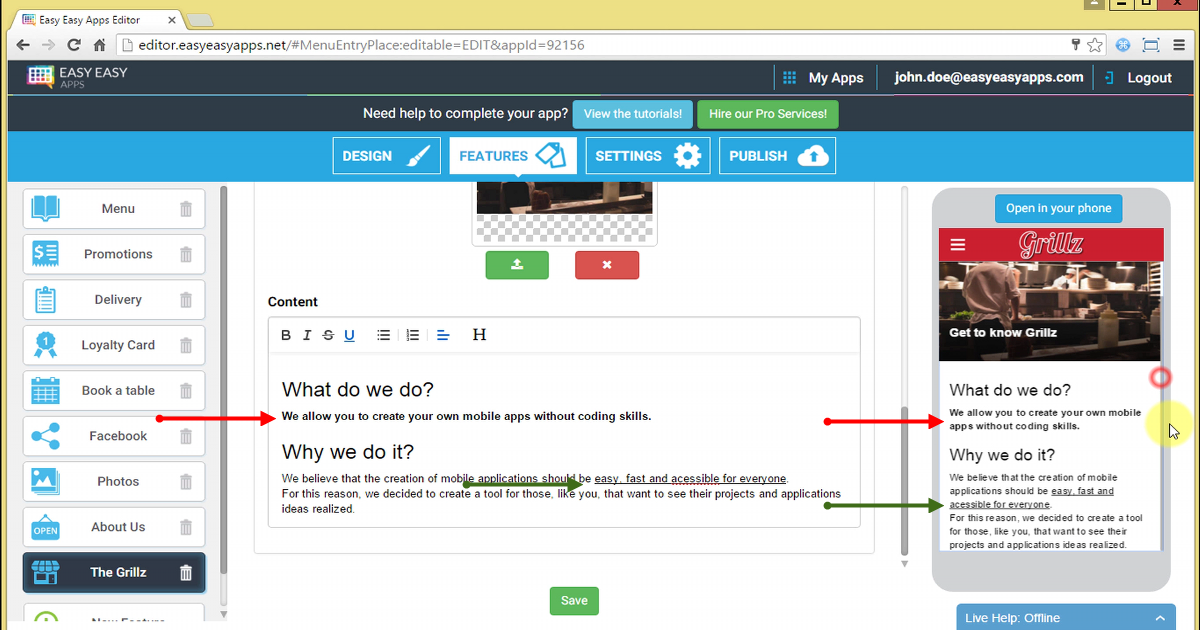Insert a numbered list
Screen dimensions: 1200x630
(413, 335)
